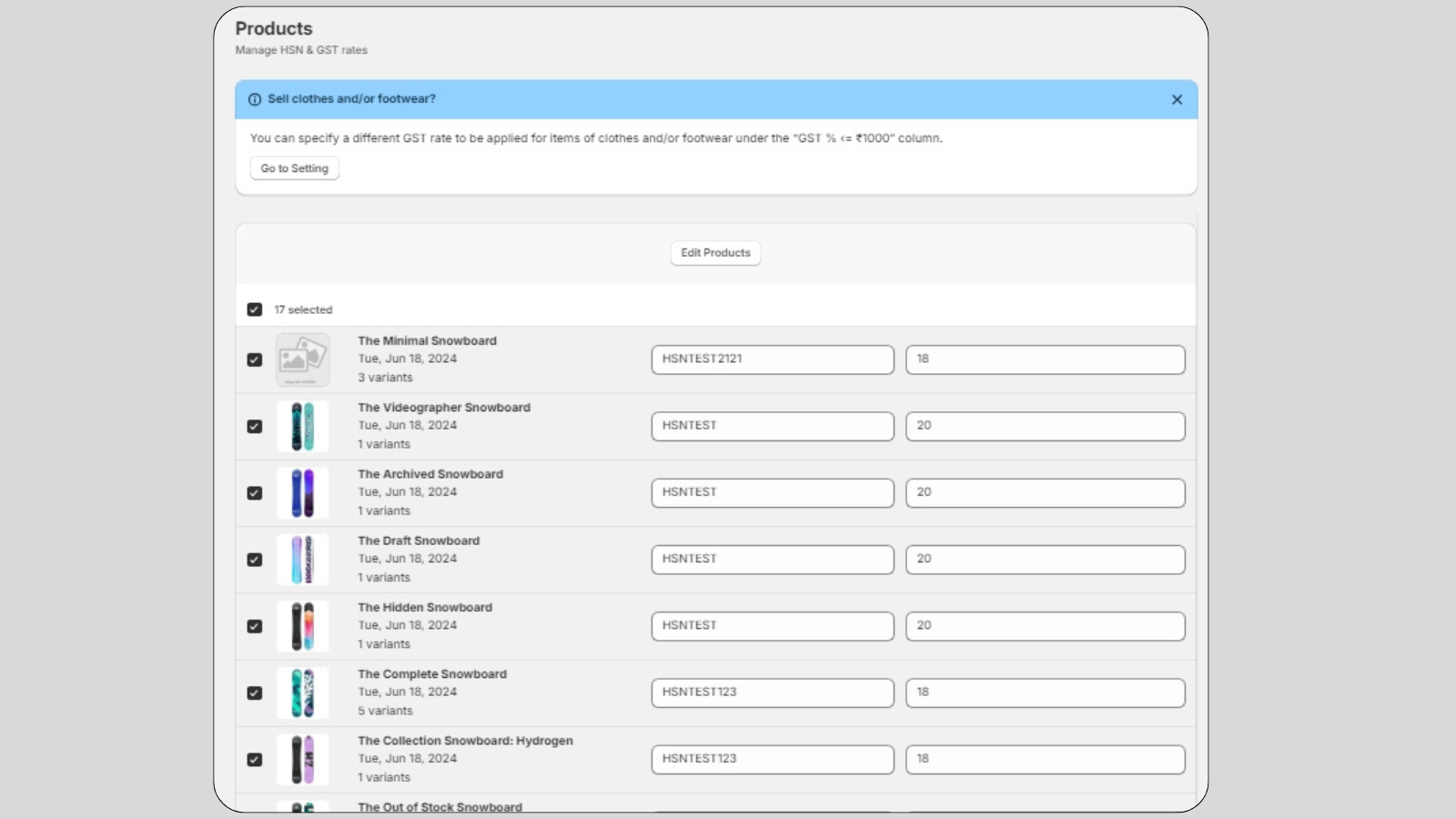Click The Hidden Snowboard product name
1456x819 pixels.
pos(425,607)
